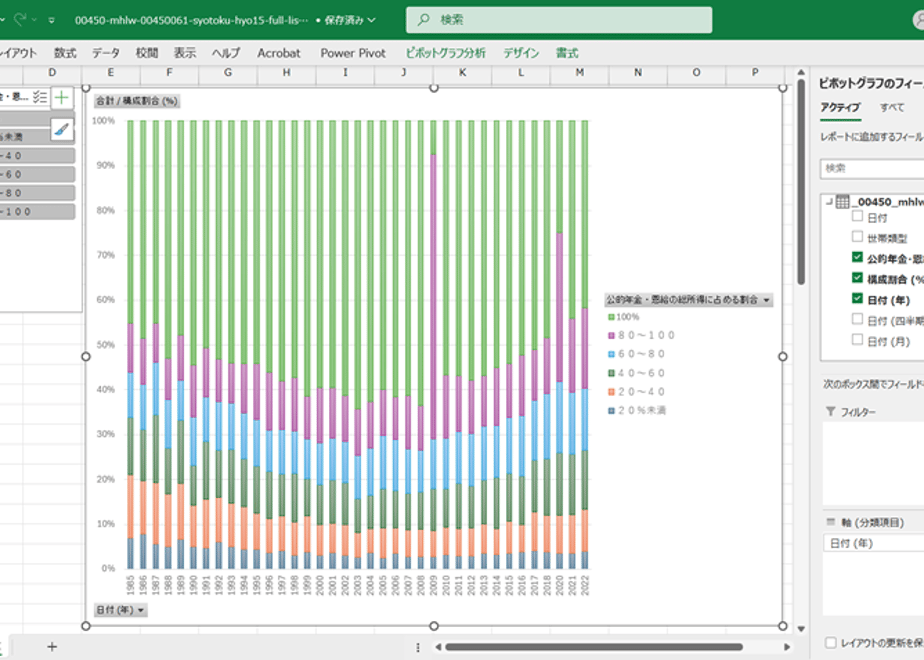Switch to すべて tab in fields pane
Viewport: 924px width, 660px height.
coord(892,108)
